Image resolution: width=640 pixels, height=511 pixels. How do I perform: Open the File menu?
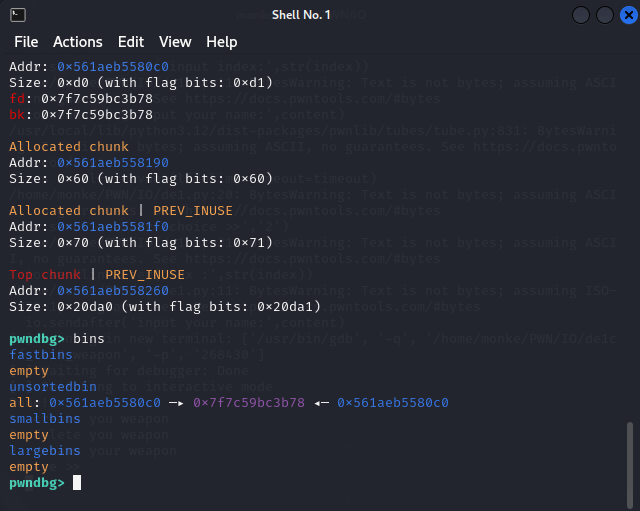point(26,42)
